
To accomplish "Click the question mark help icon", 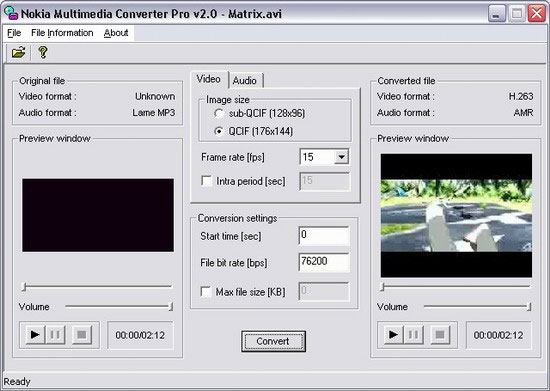I will 43,52.
